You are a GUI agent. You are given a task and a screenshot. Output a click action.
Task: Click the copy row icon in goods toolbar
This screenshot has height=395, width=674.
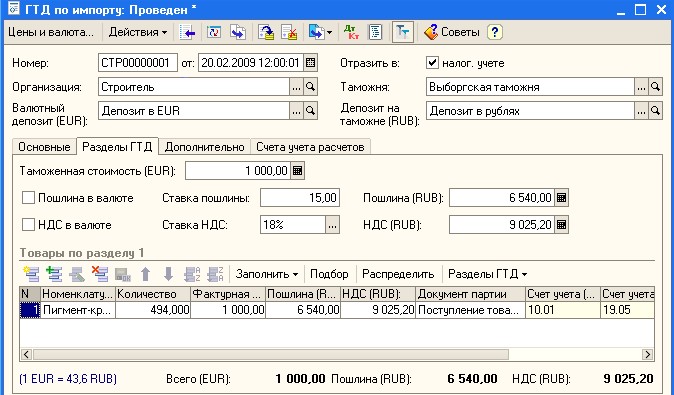54,274
